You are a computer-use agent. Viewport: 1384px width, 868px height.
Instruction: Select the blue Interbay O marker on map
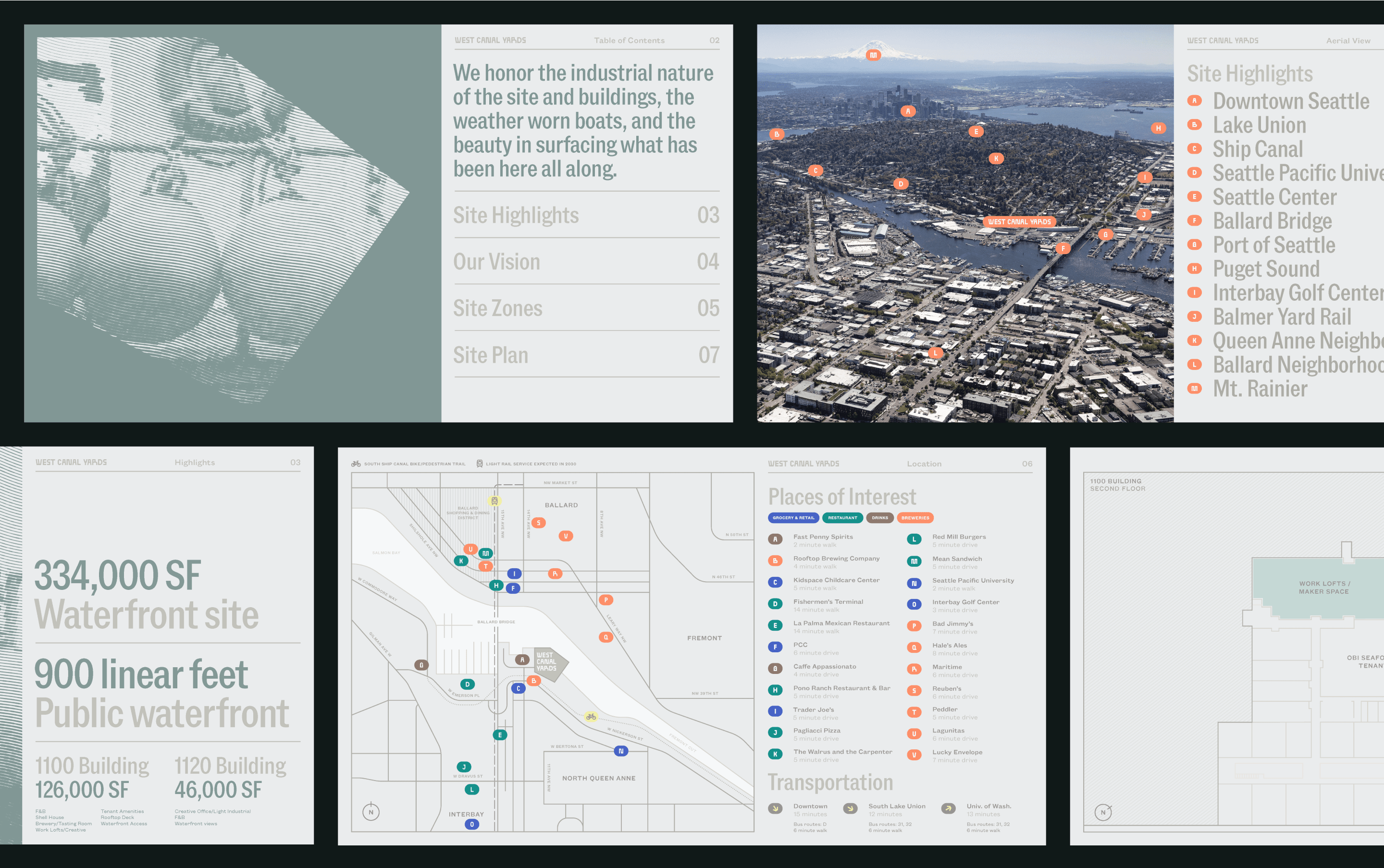pyautogui.click(x=472, y=824)
